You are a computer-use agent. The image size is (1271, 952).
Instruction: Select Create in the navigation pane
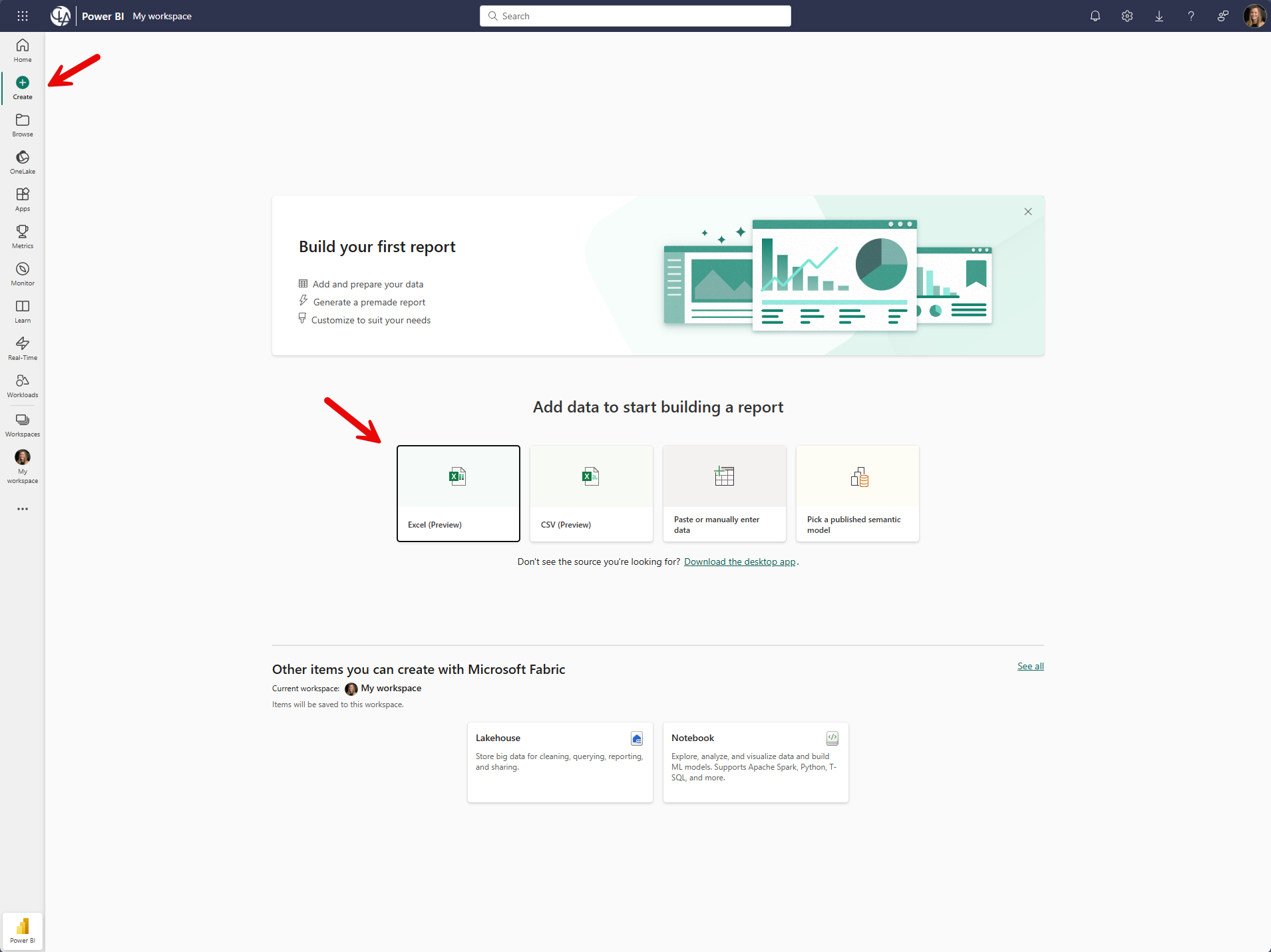(x=22, y=87)
